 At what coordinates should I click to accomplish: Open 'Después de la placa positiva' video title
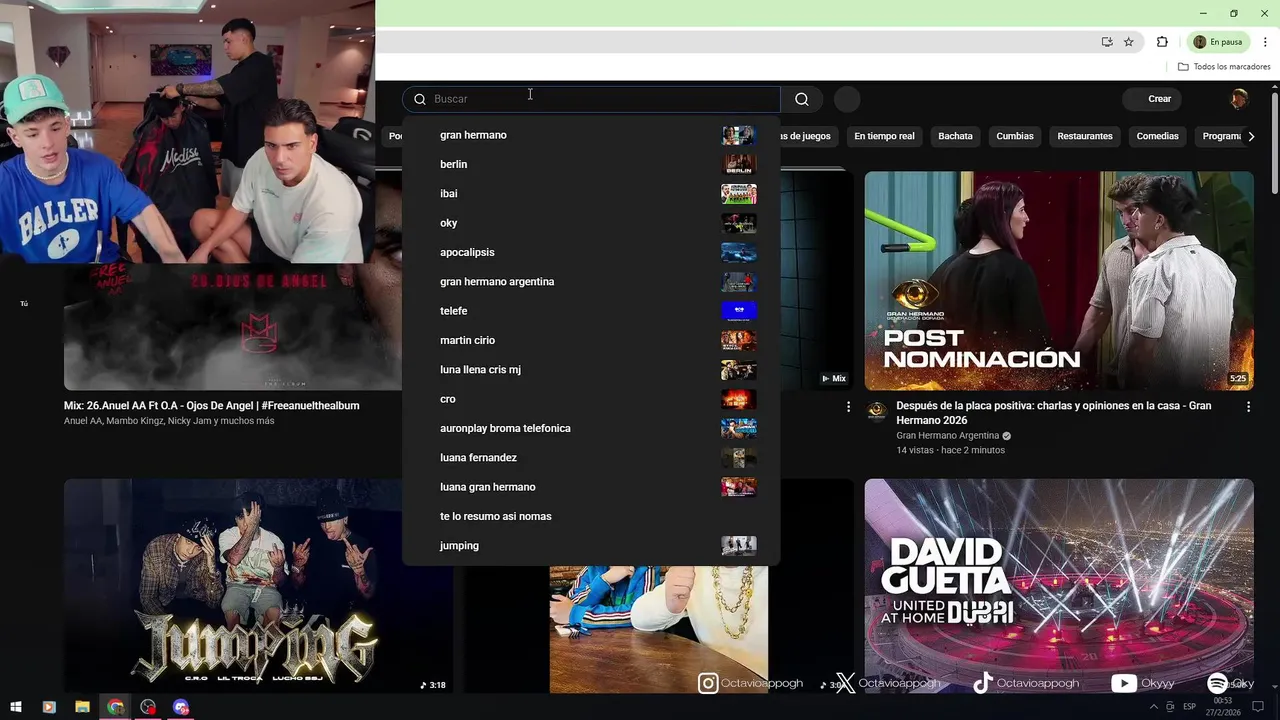pos(1054,412)
